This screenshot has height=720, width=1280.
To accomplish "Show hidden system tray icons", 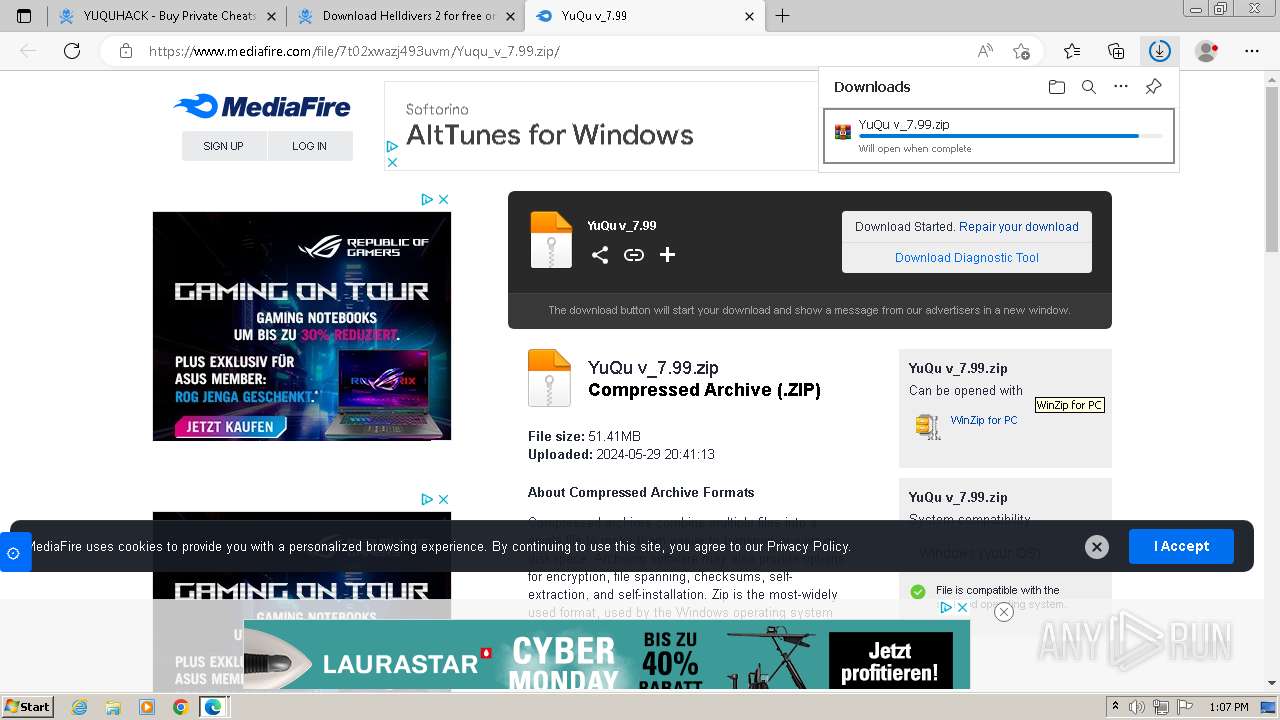I will tap(1116, 707).
